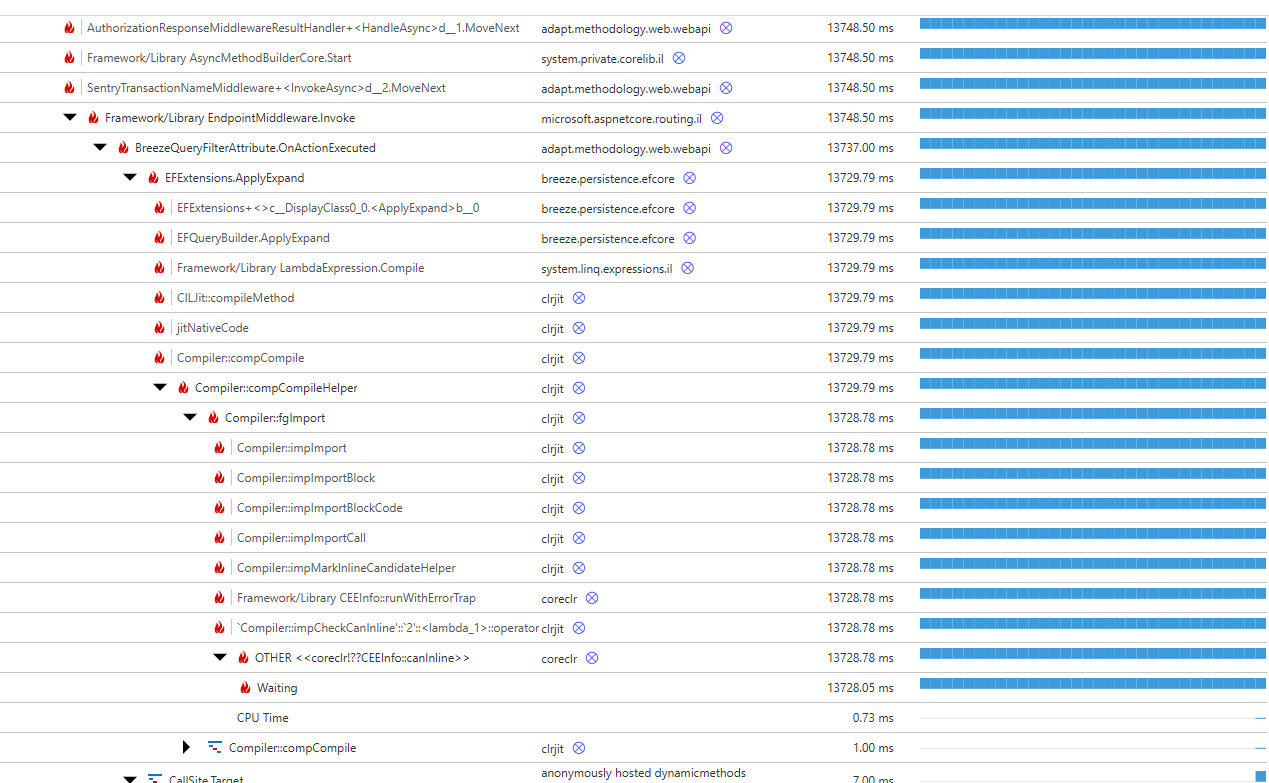Filter module icon next to system.private.corelib.il
Screen dimensions: 1269x783
pos(679,58)
